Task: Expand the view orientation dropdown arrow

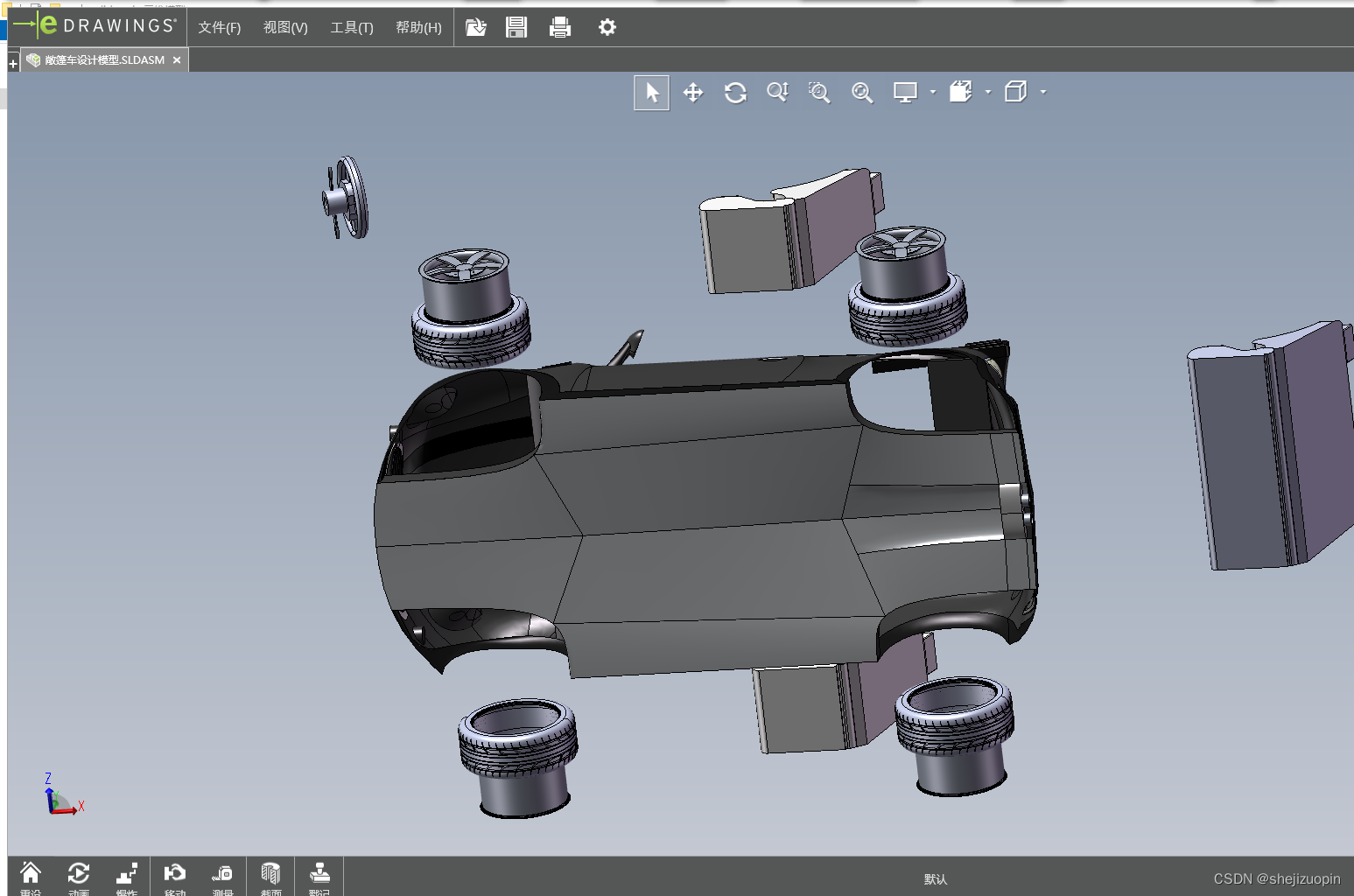Action: (x=988, y=92)
